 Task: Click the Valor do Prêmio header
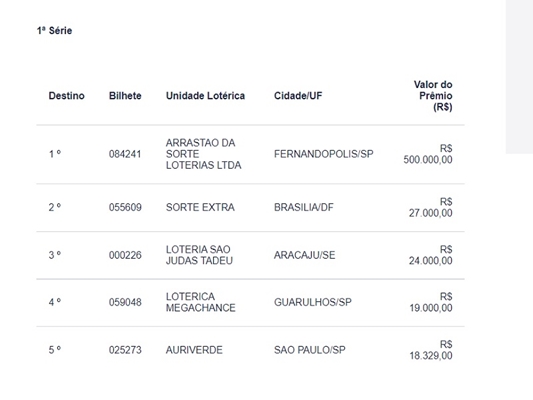click(x=433, y=96)
